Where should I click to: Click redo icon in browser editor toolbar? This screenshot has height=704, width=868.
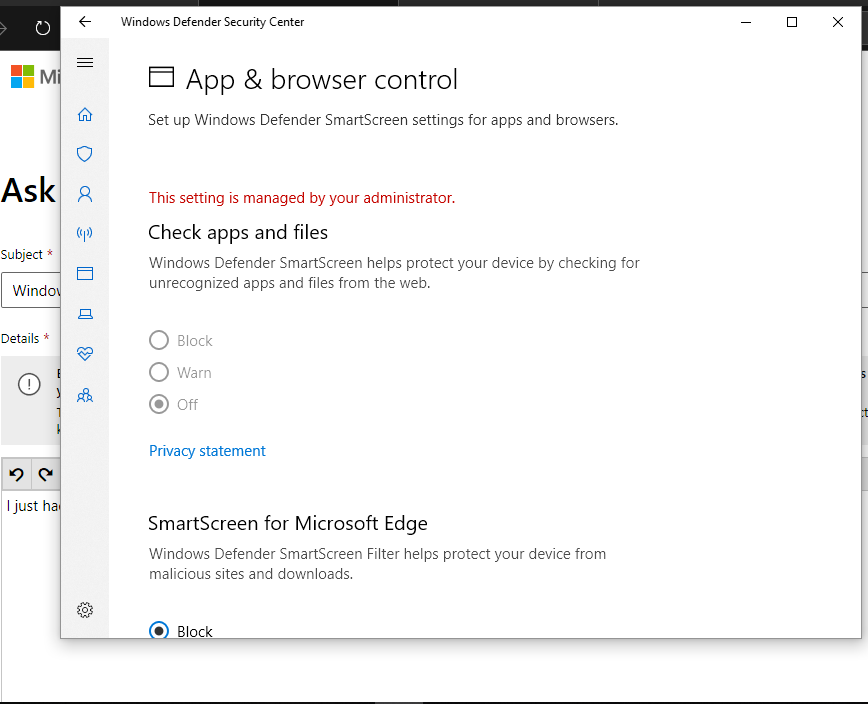pyautogui.click(x=46, y=474)
